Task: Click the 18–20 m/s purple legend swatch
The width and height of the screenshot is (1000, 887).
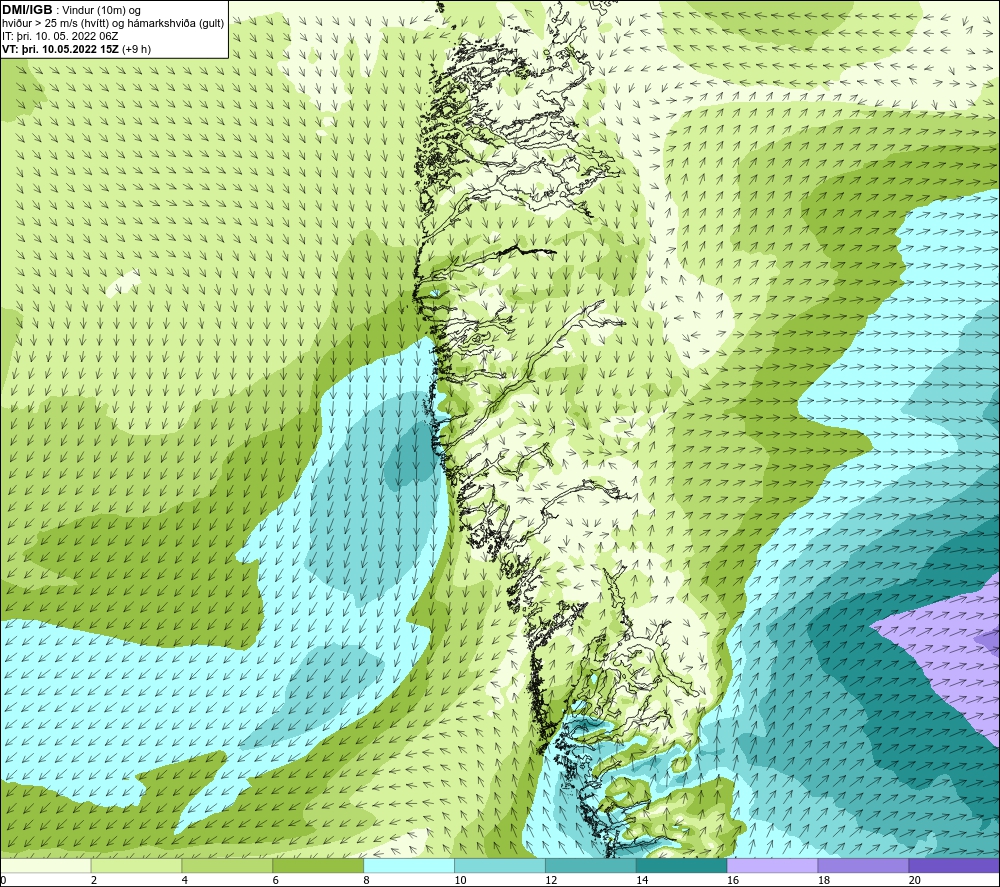Action: (863, 865)
